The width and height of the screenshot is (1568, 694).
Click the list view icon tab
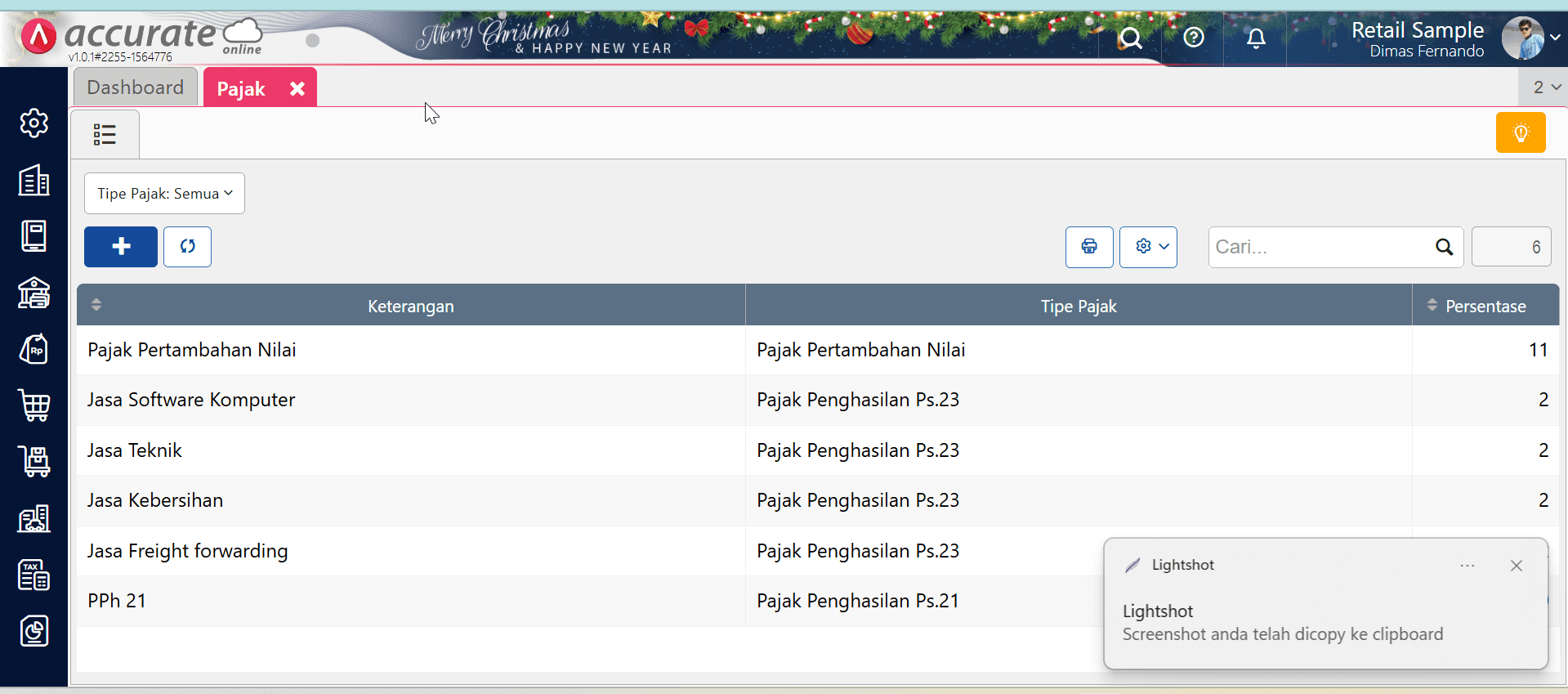pyautogui.click(x=105, y=134)
